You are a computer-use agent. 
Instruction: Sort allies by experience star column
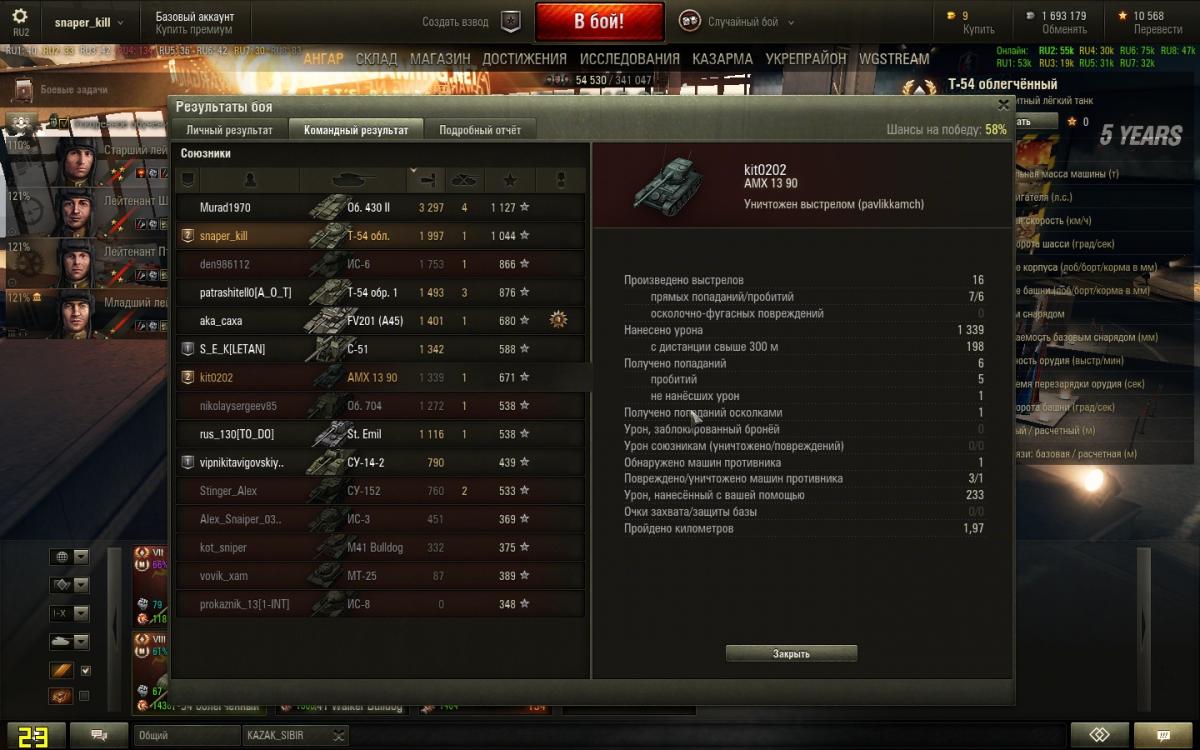tap(510, 180)
